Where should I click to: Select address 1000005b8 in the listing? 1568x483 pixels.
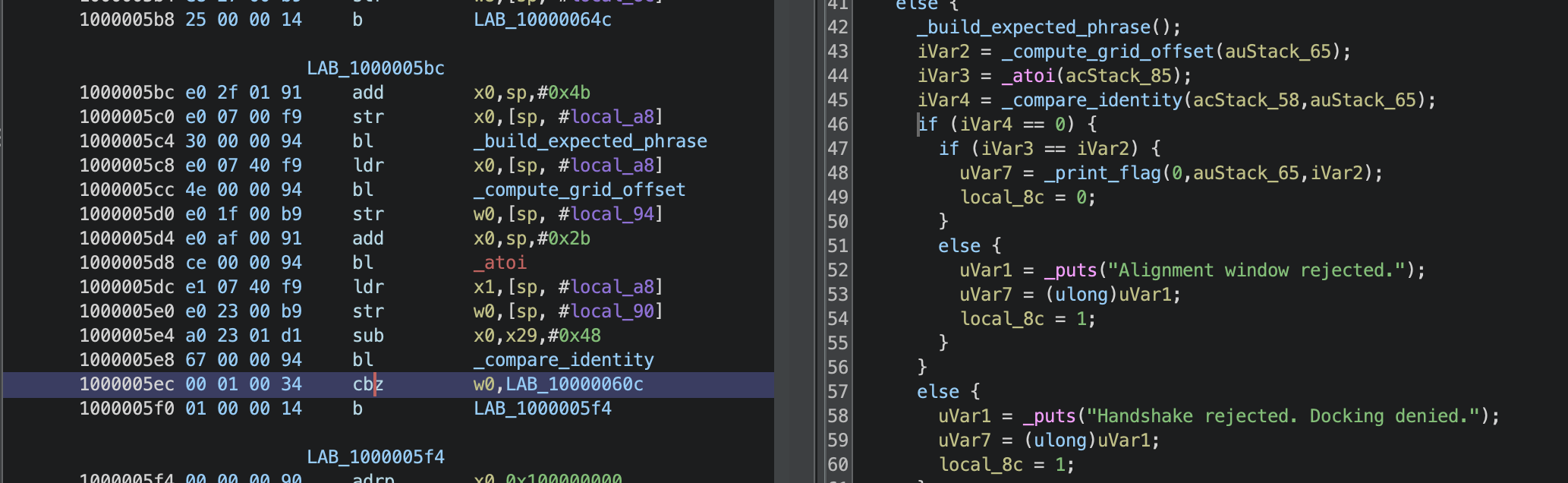127,20
